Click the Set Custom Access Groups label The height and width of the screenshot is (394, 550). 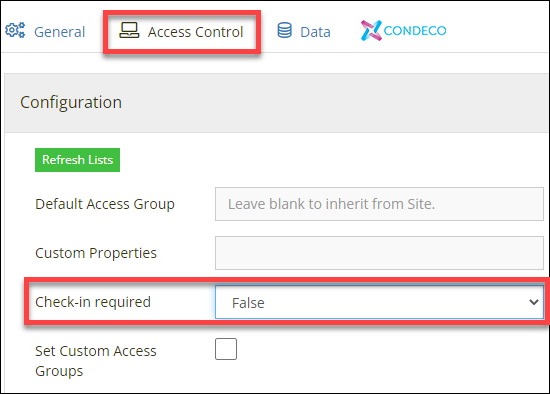coord(96,361)
